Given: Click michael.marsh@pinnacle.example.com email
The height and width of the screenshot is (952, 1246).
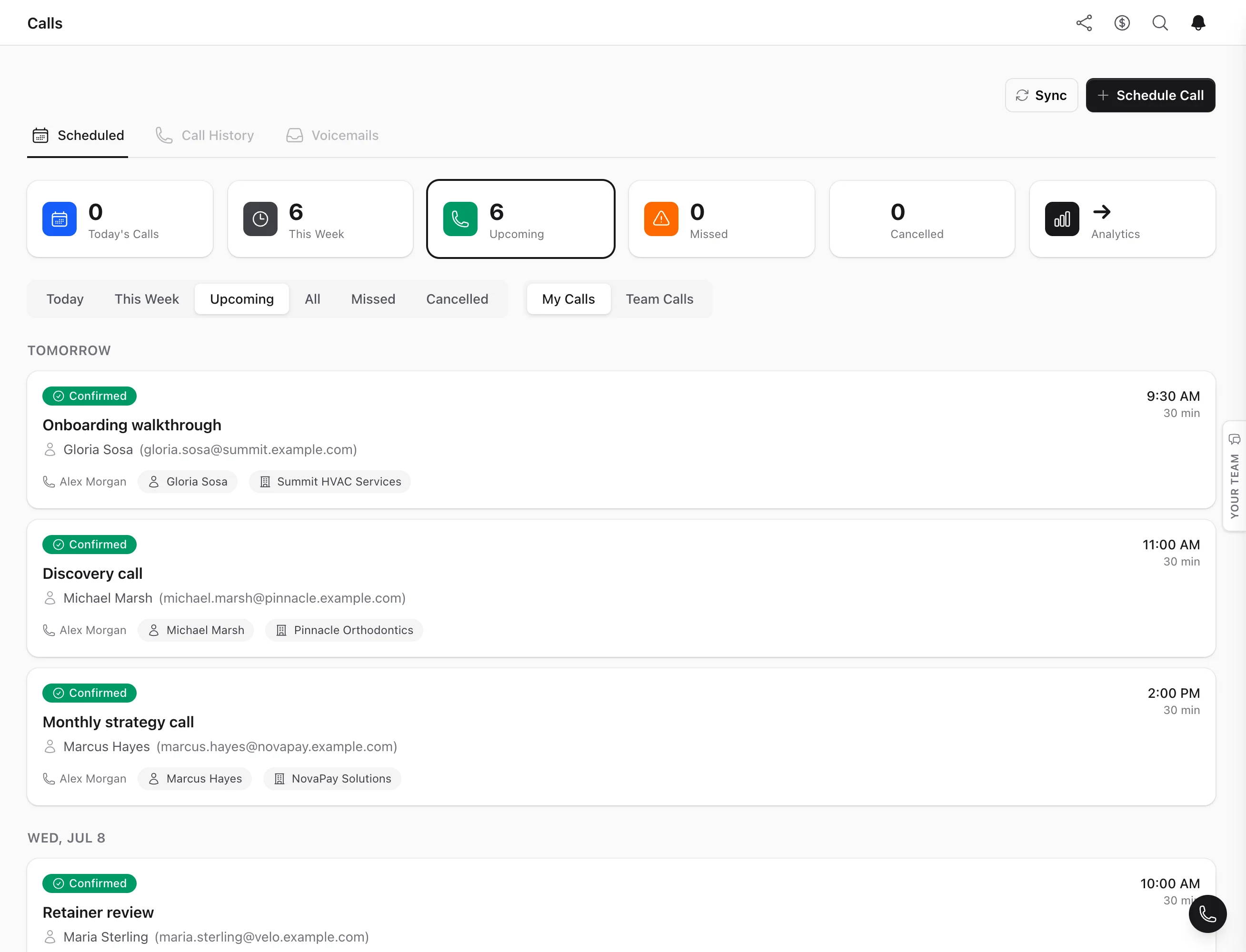Looking at the screenshot, I should (x=282, y=598).
